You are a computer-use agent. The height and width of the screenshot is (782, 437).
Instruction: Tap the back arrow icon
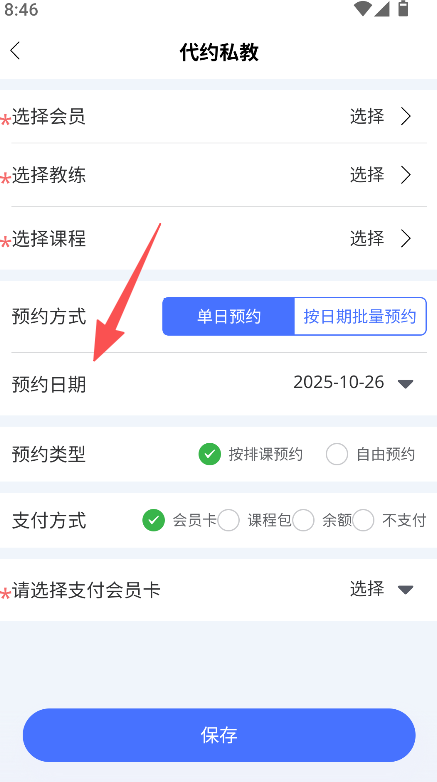pyautogui.click(x=15, y=51)
